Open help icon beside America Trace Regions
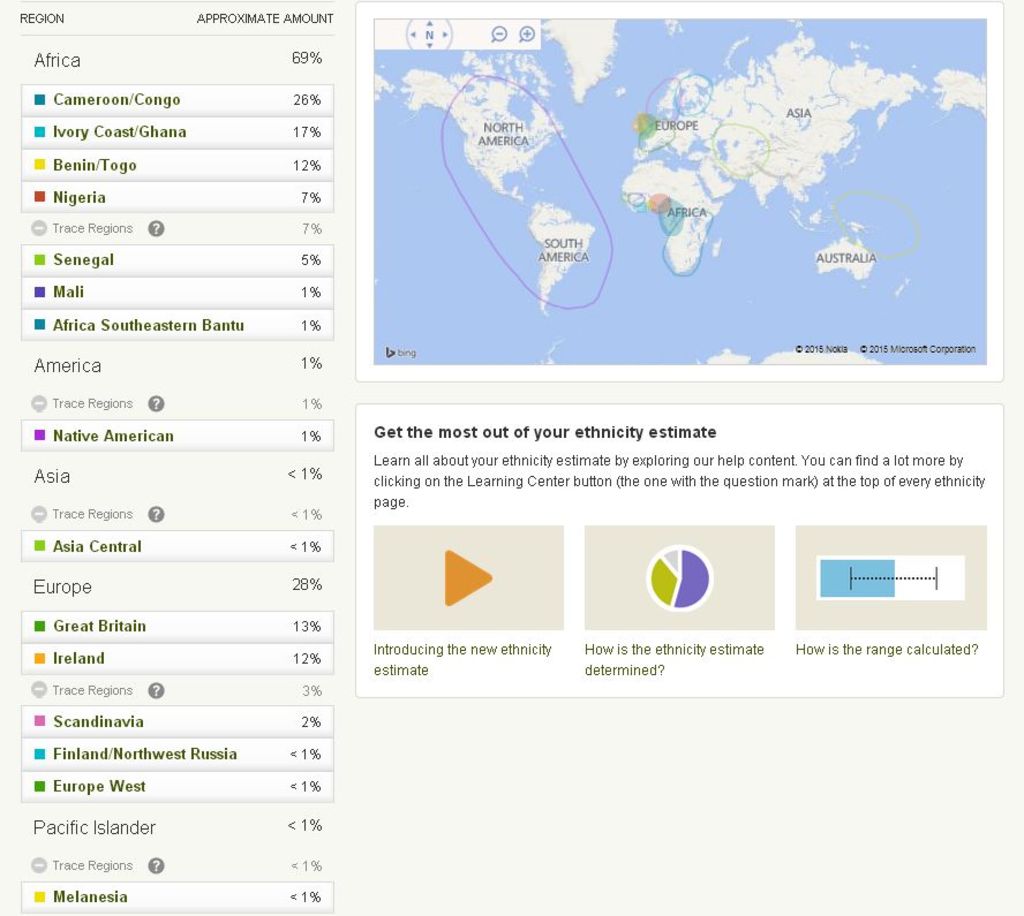This screenshot has height=916, width=1024. coord(156,403)
